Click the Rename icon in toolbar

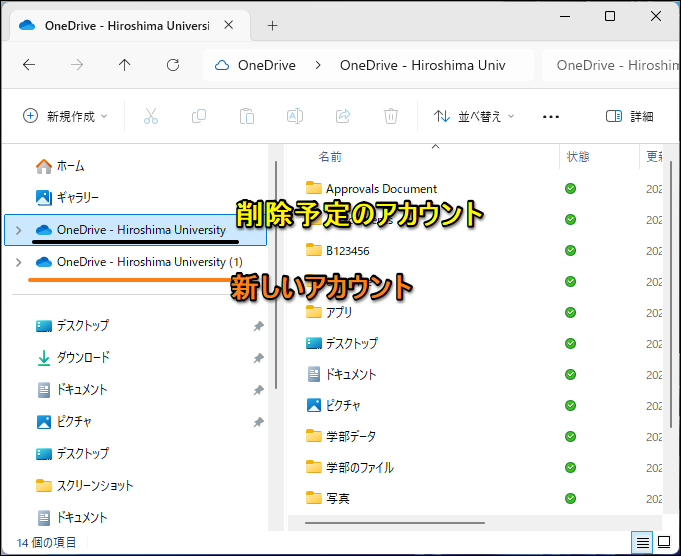click(x=295, y=116)
